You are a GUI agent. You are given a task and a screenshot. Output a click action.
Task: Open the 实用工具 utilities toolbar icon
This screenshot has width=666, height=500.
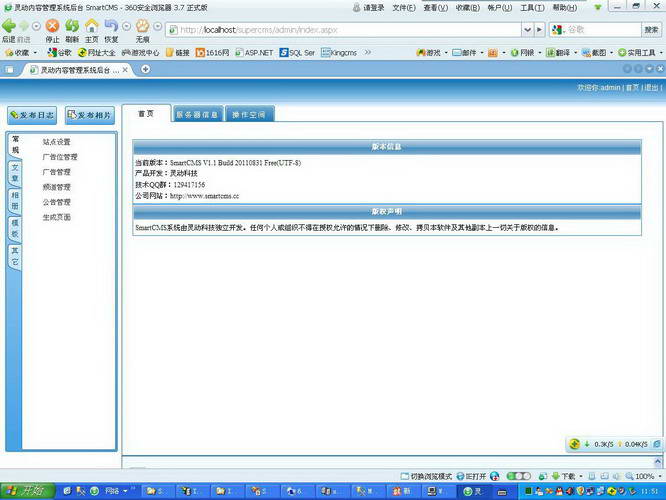(636, 53)
